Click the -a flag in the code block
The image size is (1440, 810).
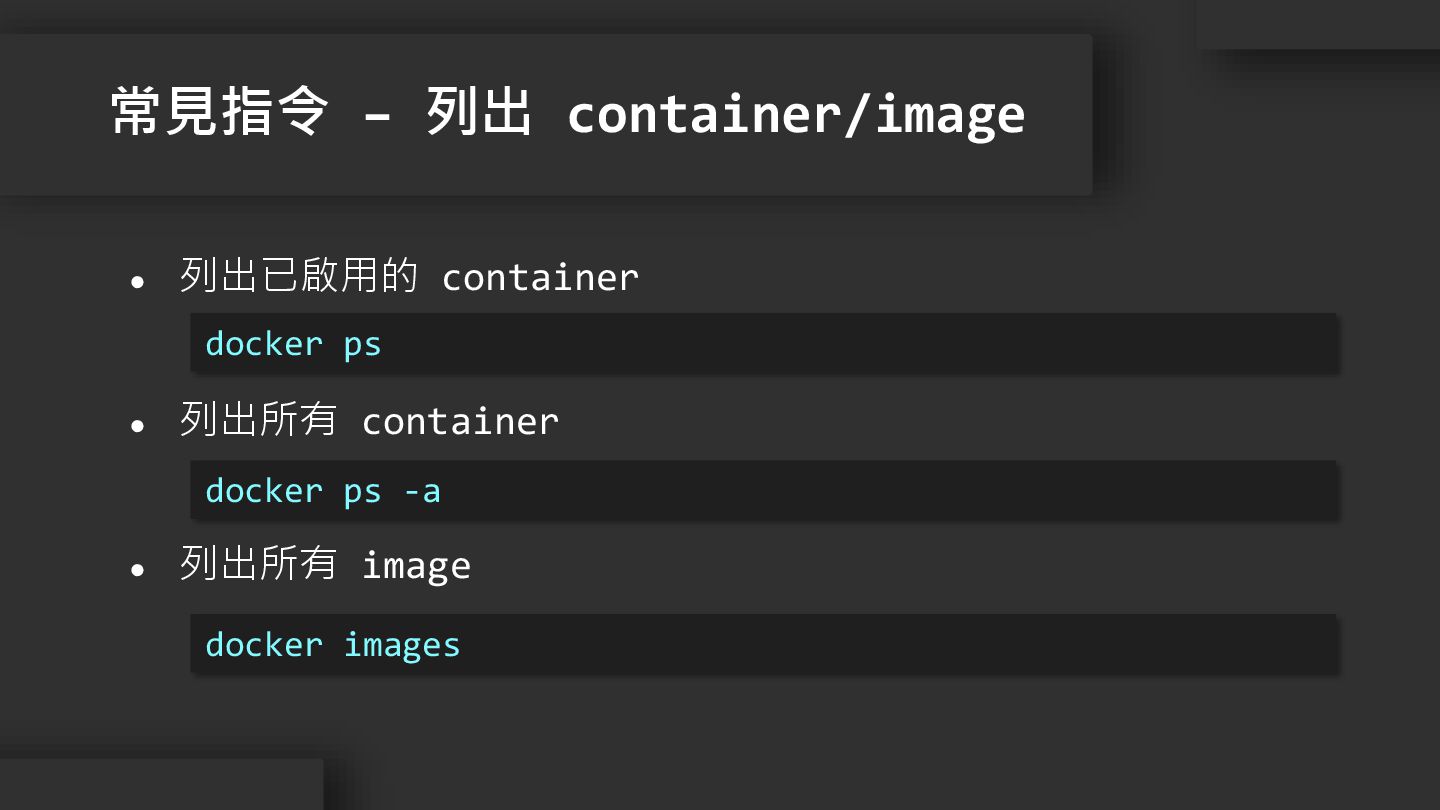[x=421, y=491]
